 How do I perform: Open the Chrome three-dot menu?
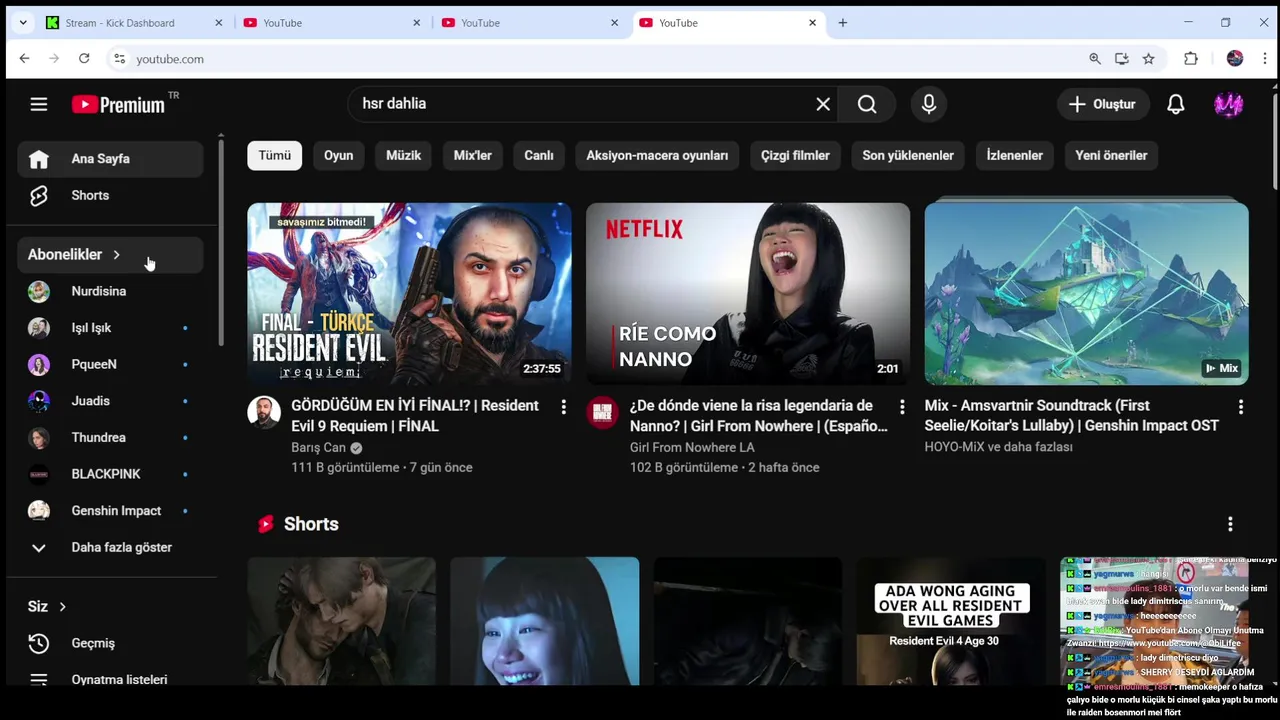tap(1265, 59)
